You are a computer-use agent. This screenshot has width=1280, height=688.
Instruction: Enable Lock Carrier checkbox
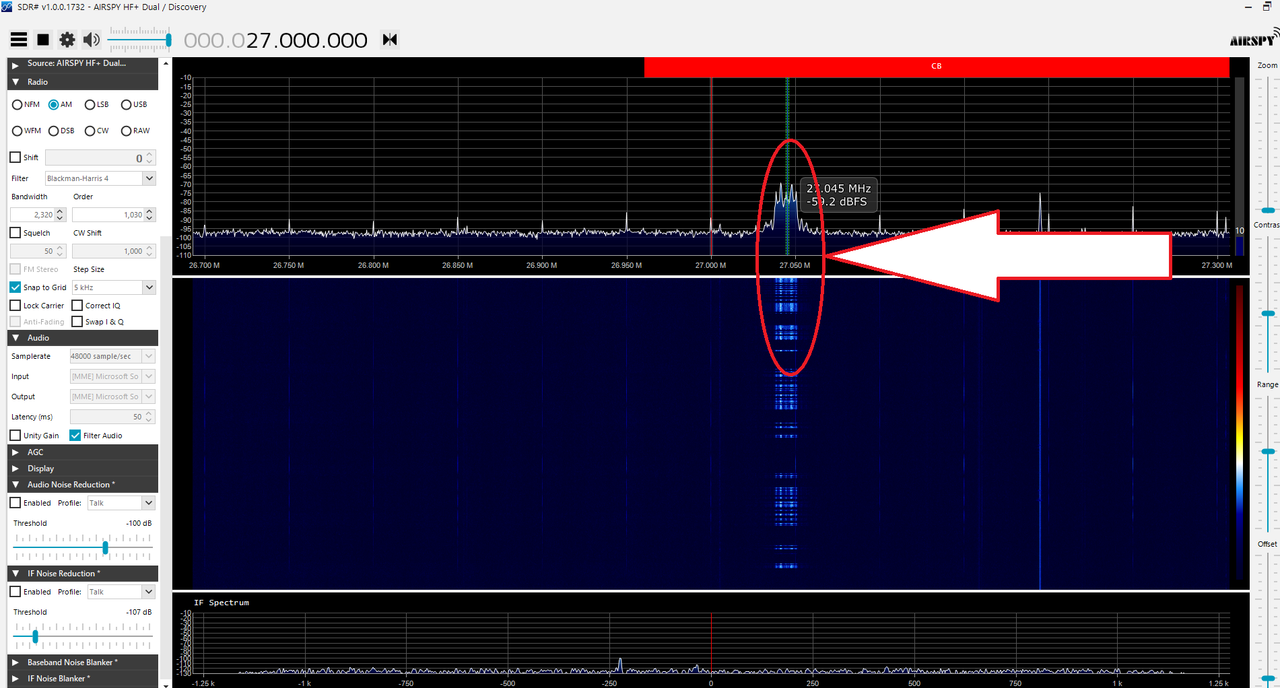(x=15, y=305)
